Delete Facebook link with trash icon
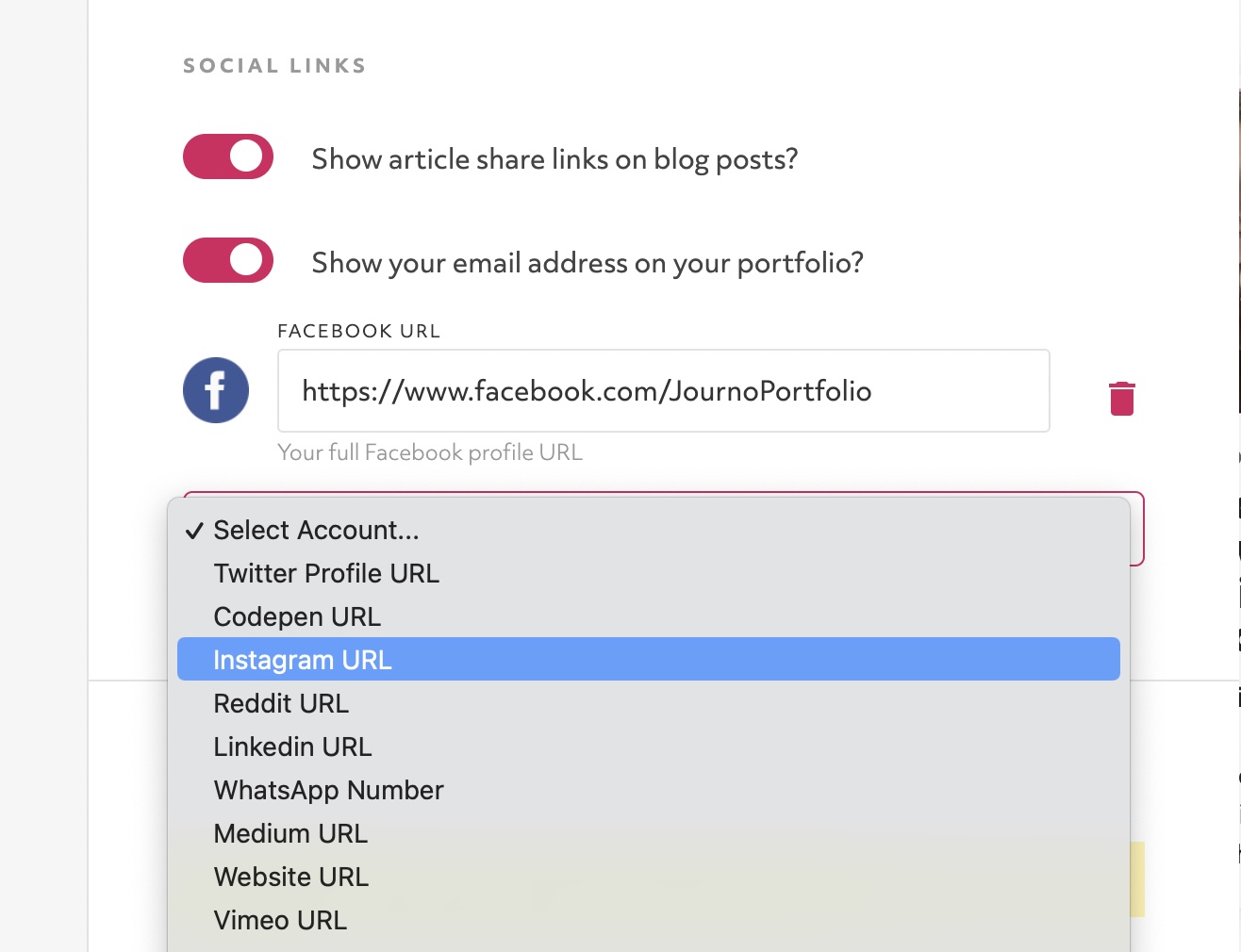The image size is (1241, 952). pyautogui.click(x=1122, y=398)
